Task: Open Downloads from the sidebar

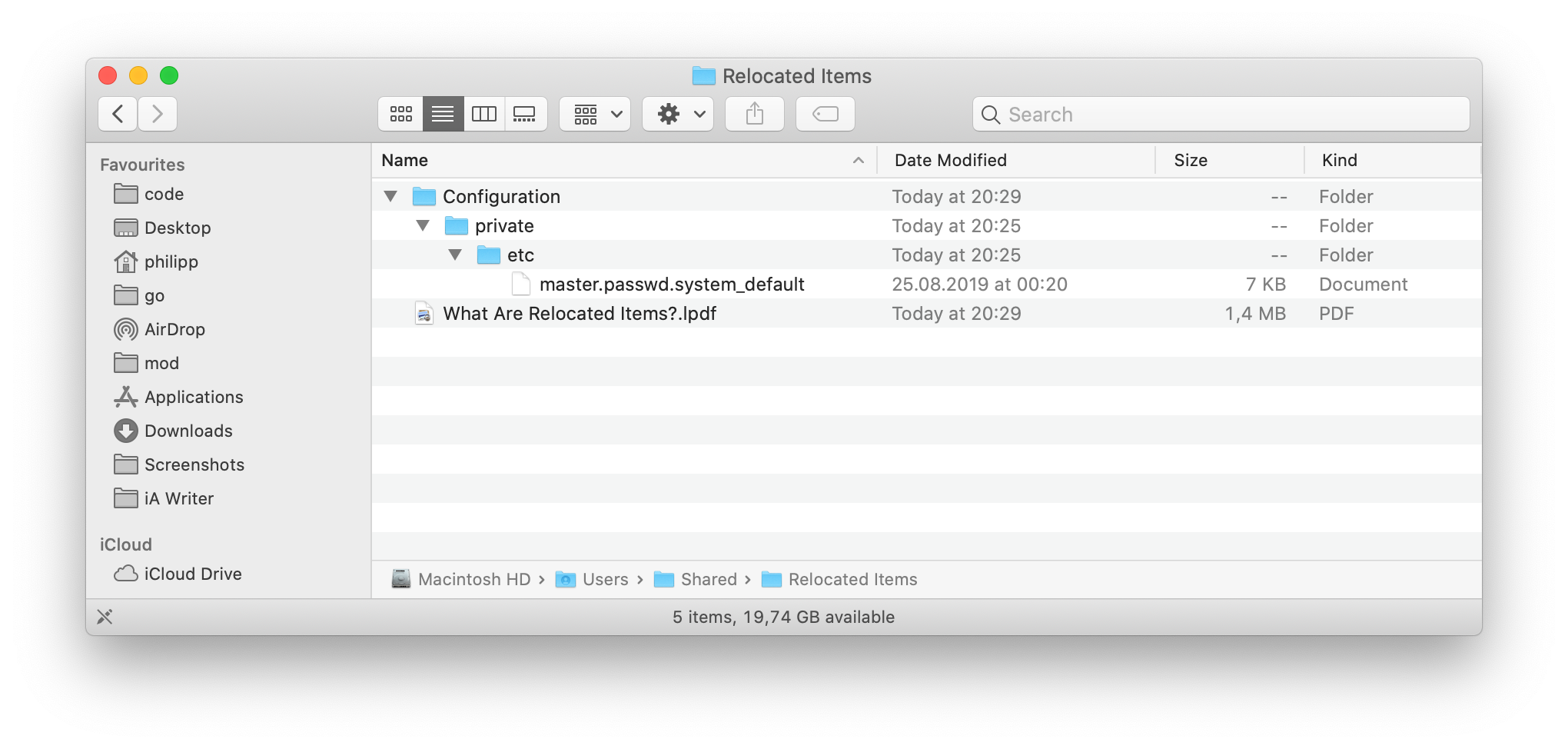Action: pyautogui.click(x=188, y=431)
